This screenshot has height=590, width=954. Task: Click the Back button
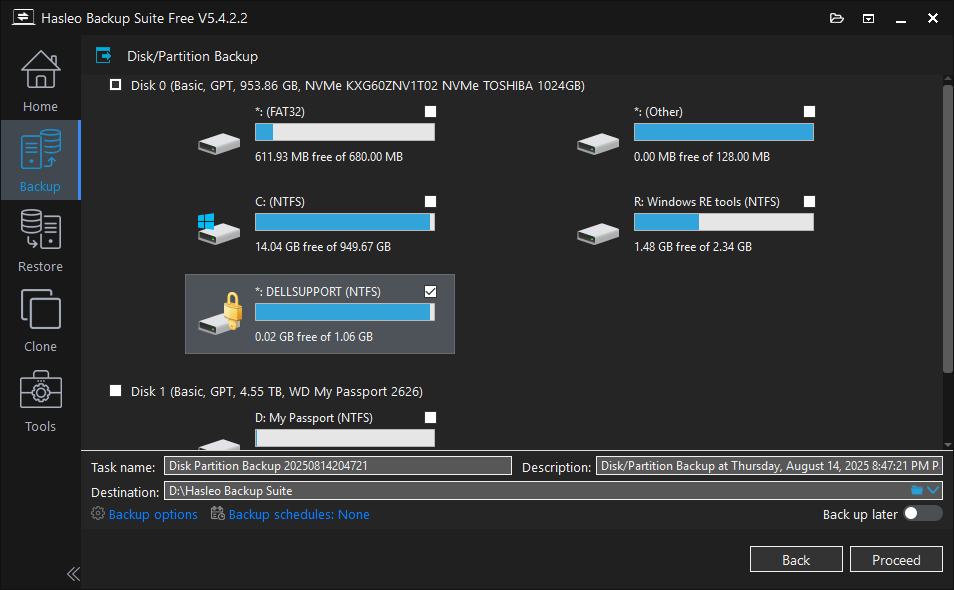tap(796, 560)
